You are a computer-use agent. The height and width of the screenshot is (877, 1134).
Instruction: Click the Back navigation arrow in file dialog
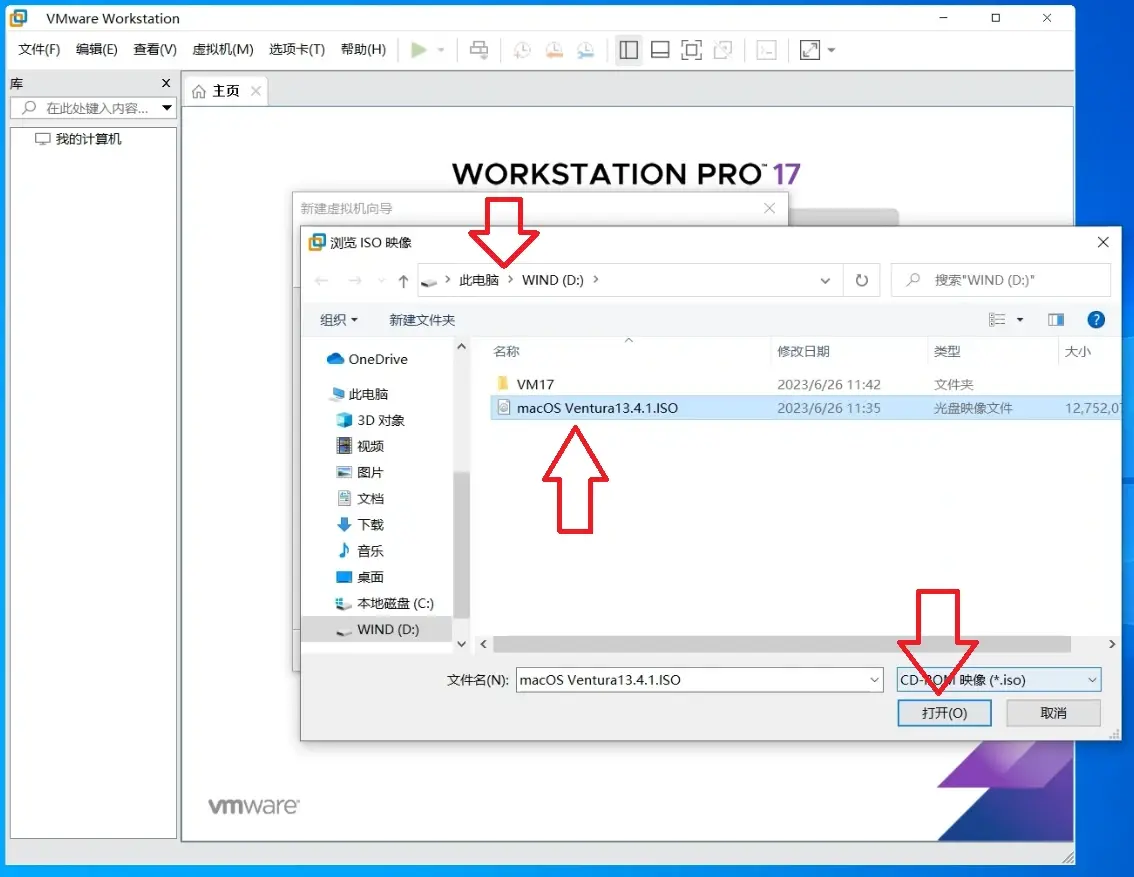pyautogui.click(x=322, y=281)
